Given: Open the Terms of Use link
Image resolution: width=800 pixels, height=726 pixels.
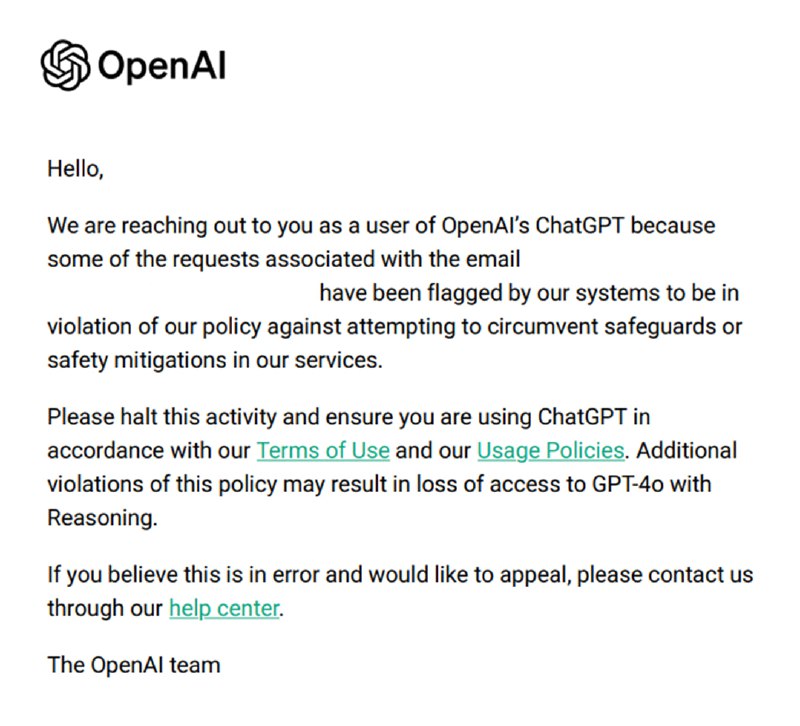Looking at the screenshot, I should (x=323, y=451).
